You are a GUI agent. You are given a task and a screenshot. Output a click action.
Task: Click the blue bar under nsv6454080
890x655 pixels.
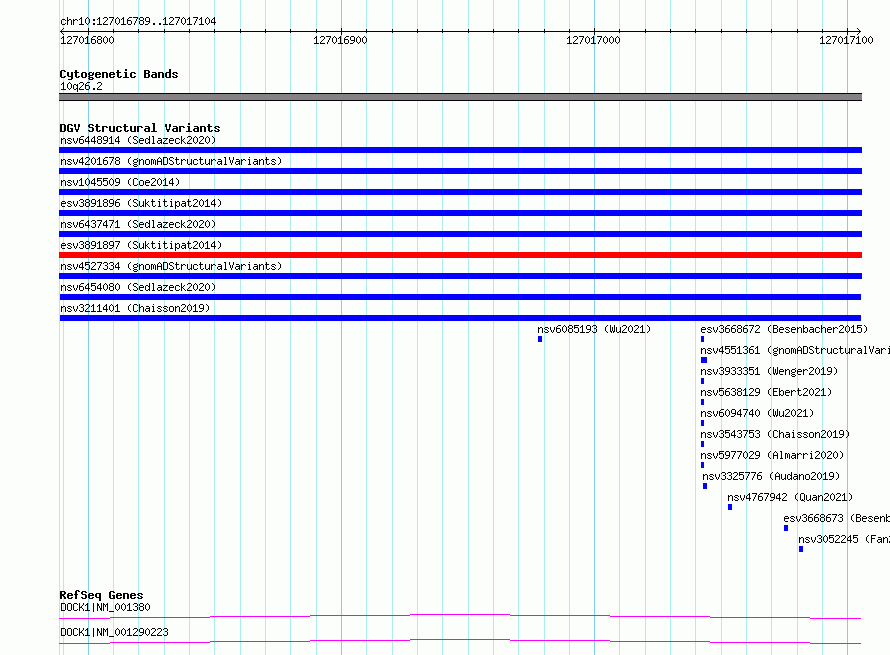coord(460,297)
